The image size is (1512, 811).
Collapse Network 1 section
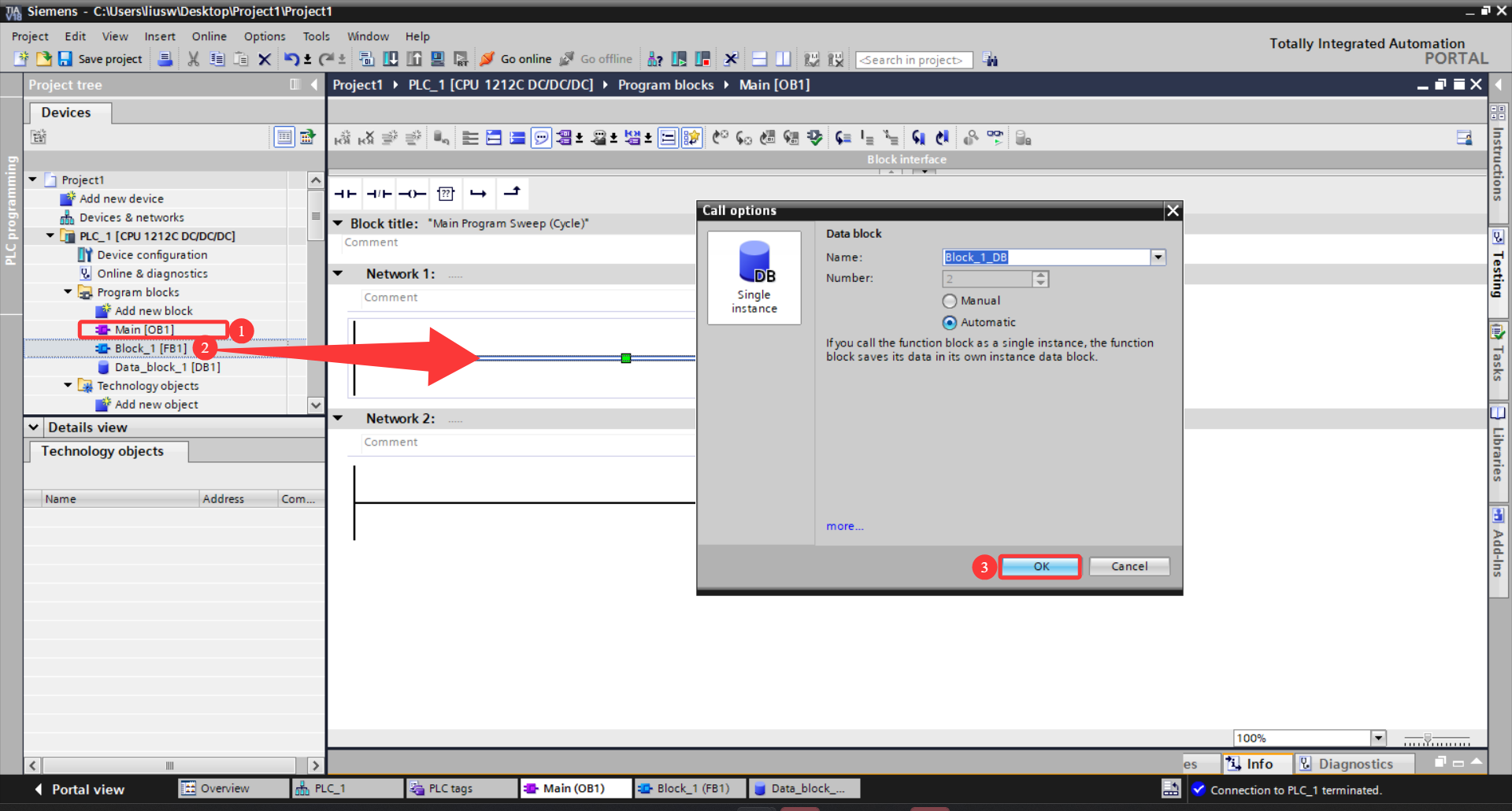(x=338, y=274)
